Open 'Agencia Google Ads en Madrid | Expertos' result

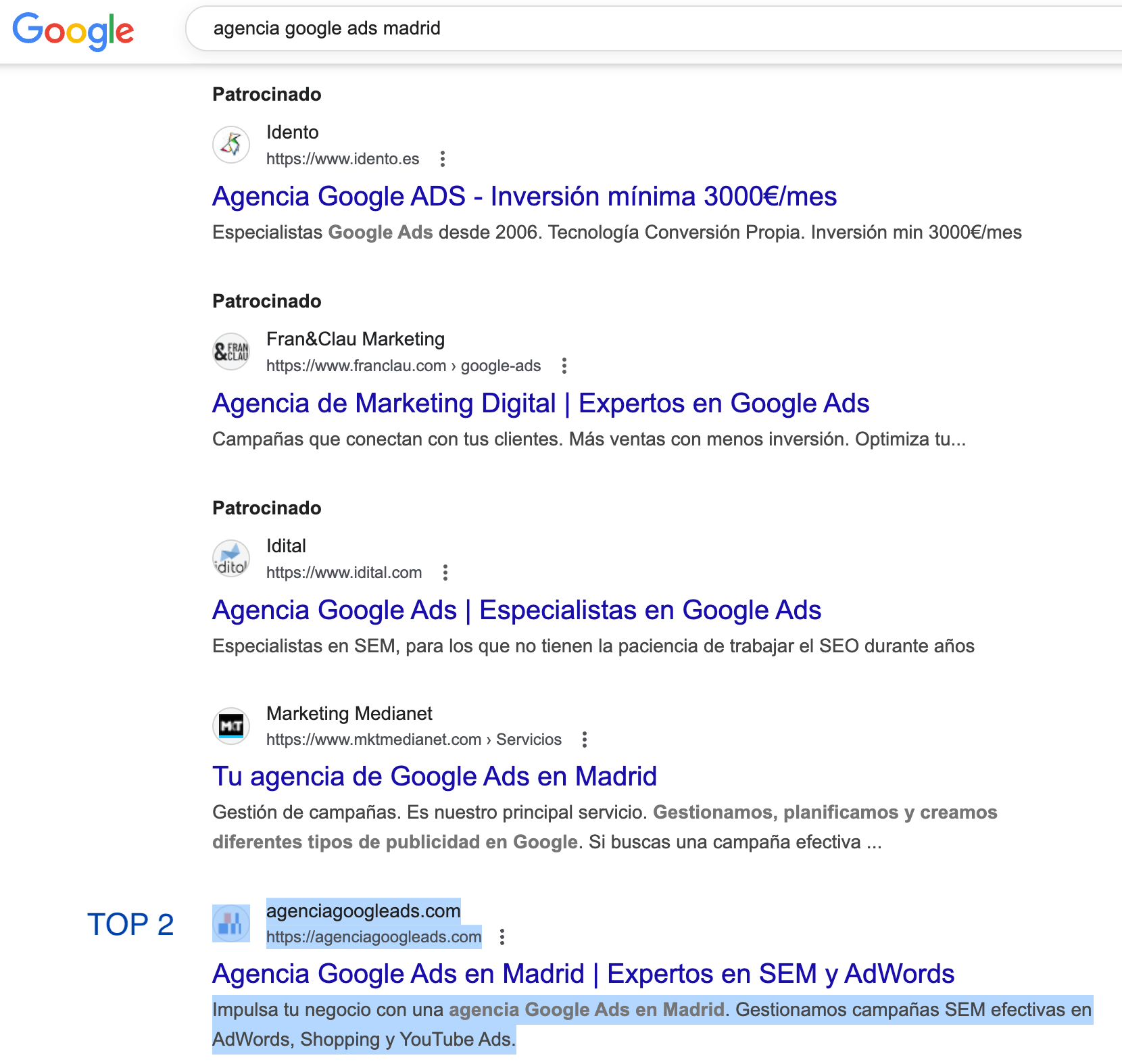[x=583, y=974]
